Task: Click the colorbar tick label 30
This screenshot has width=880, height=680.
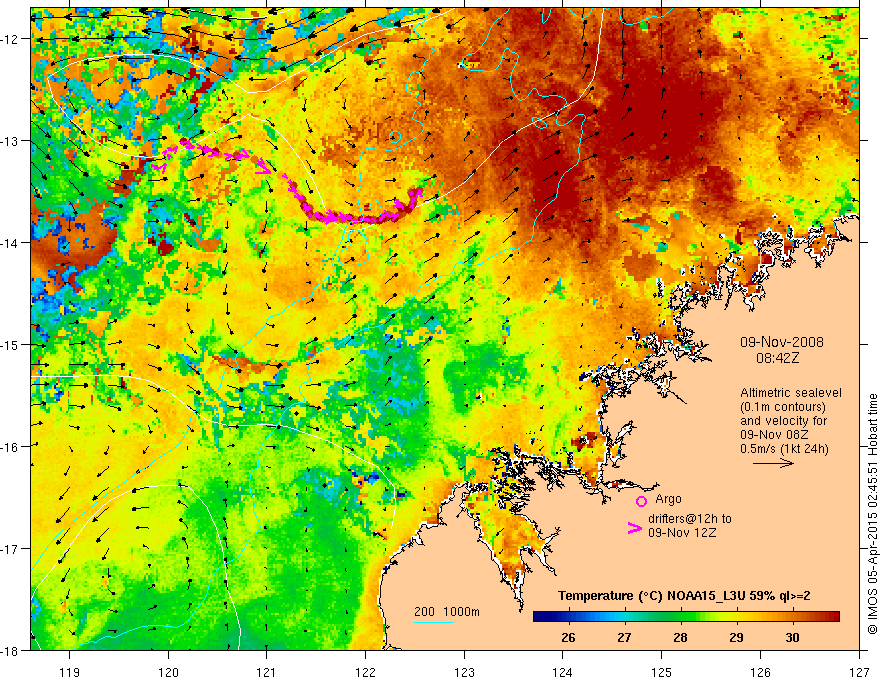Action: coord(792,638)
